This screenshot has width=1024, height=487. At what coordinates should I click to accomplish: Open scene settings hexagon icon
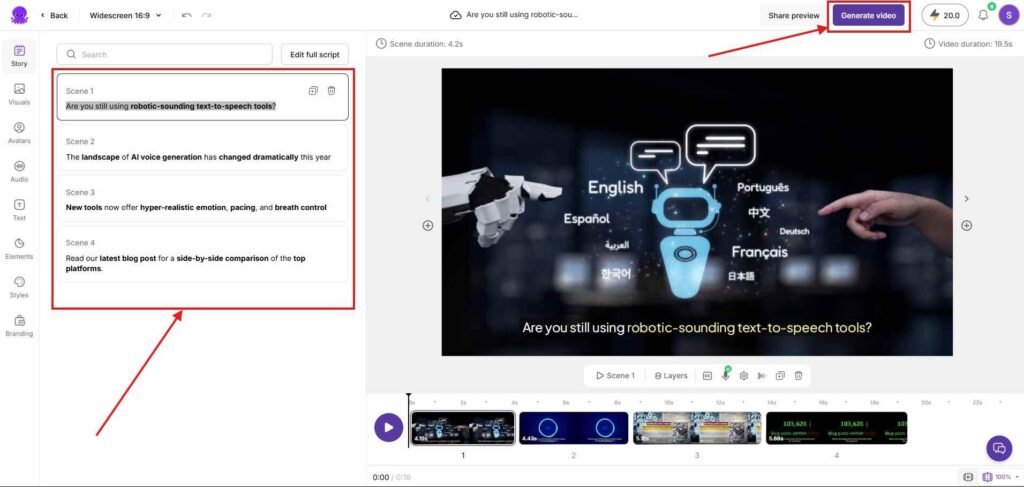(x=743, y=375)
